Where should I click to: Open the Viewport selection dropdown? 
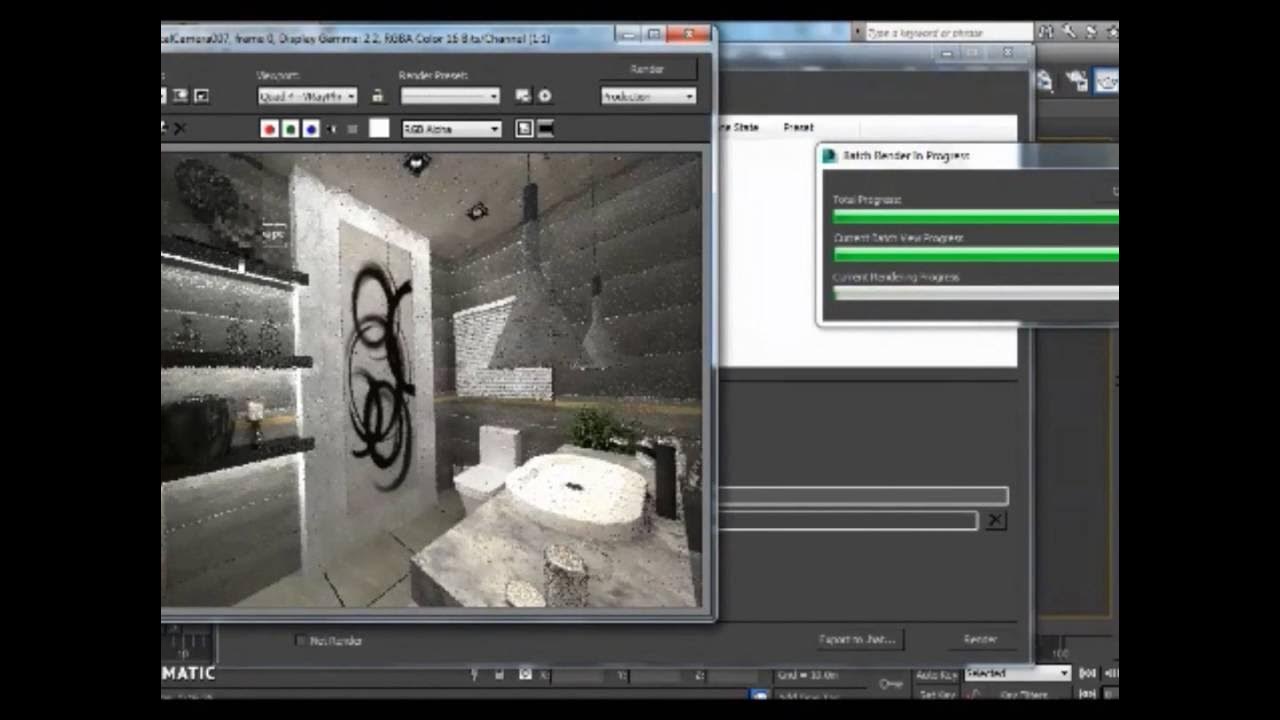307,96
